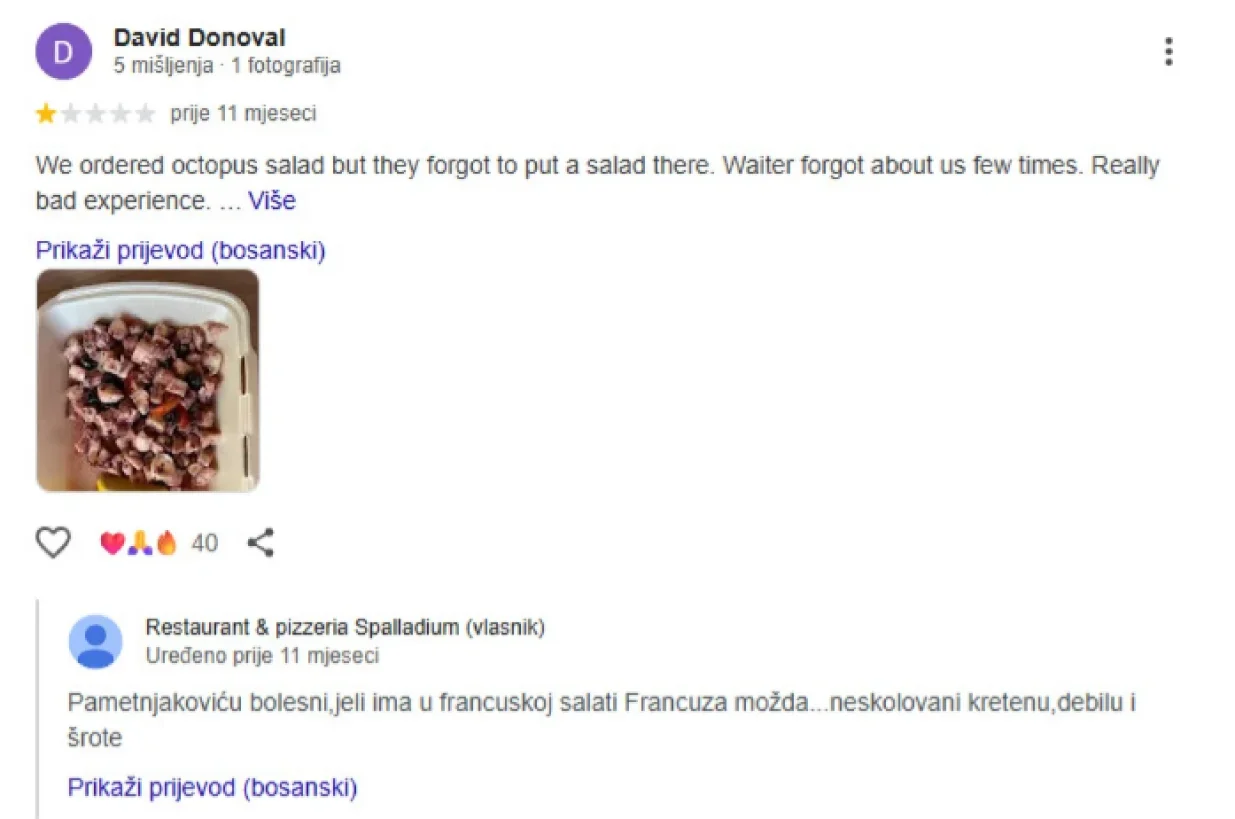Click the fire reaction emoji
The height and width of the screenshot is (819, 1235).
pyautogui.click(x=166, y=543)
